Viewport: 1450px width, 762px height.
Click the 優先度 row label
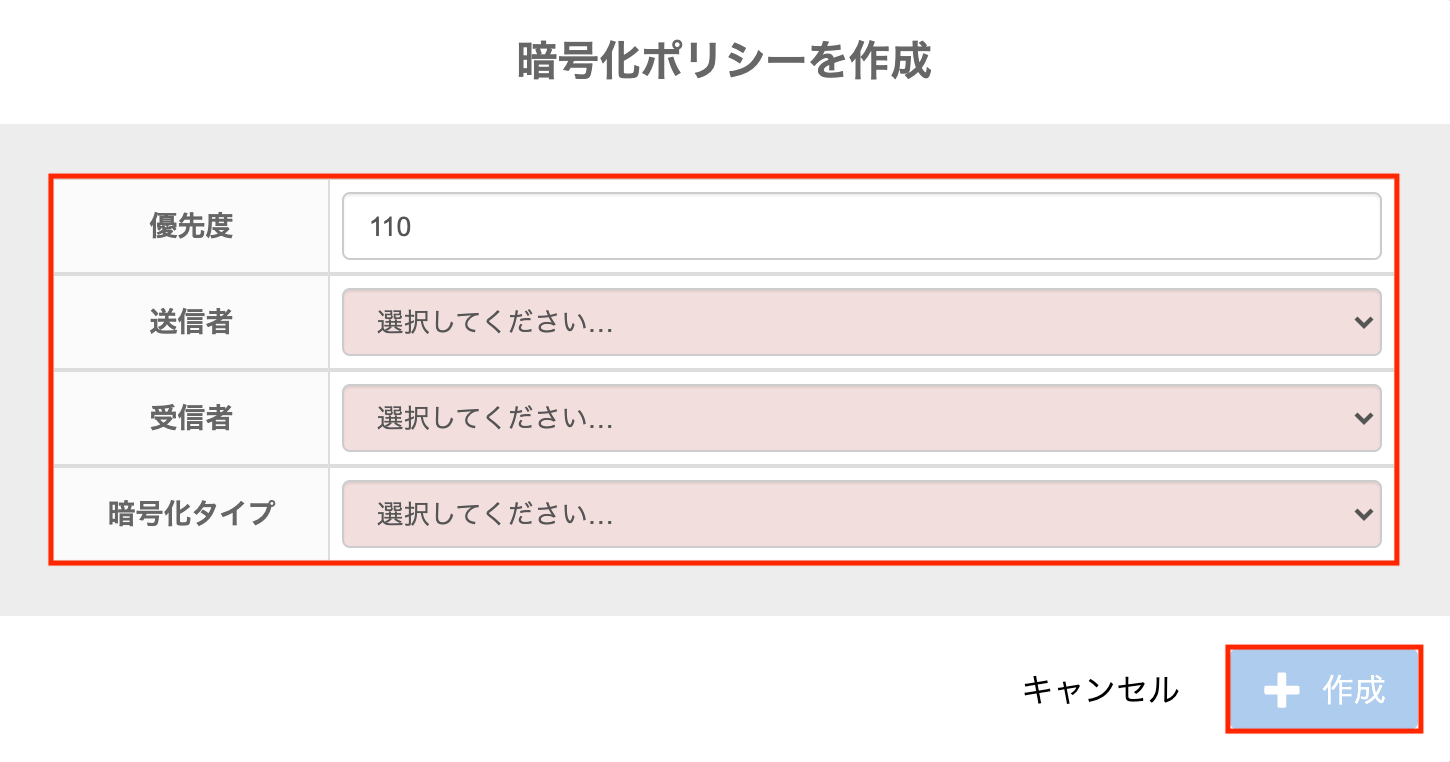pyautogui.click(x=191, y=226)
